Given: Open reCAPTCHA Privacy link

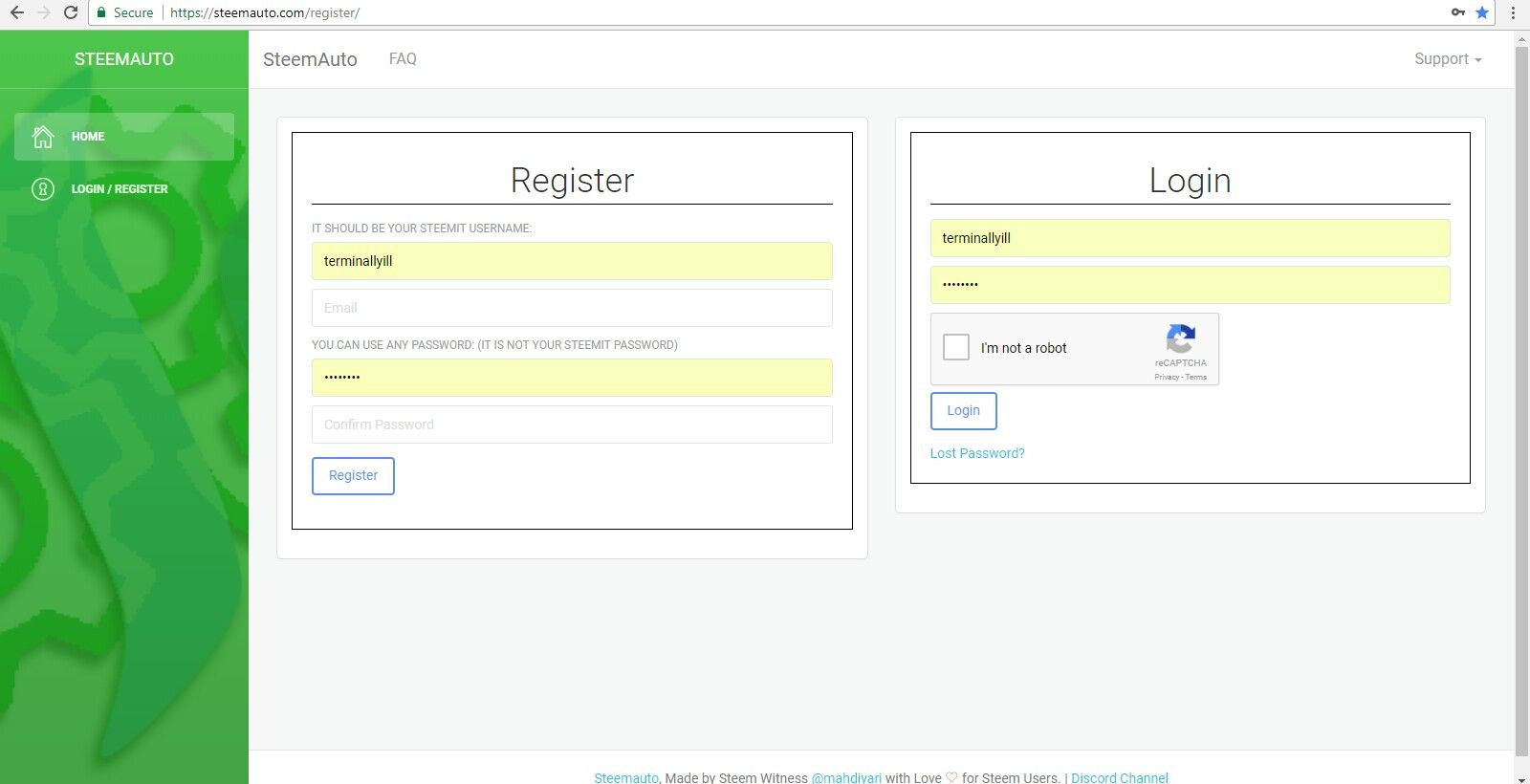Looking at the screenshot, I should [1167, 377].
